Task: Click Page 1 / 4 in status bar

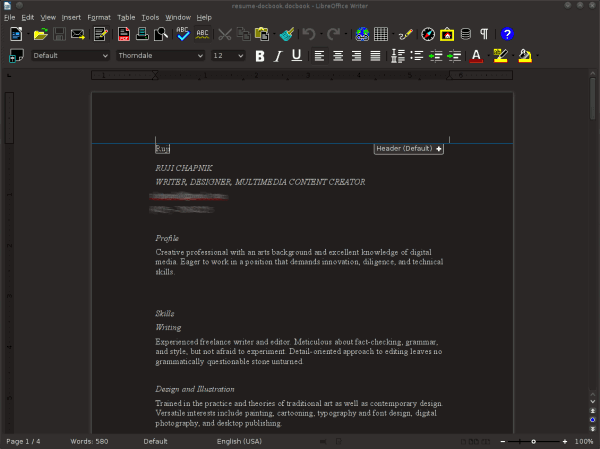Action: (23, 441)
